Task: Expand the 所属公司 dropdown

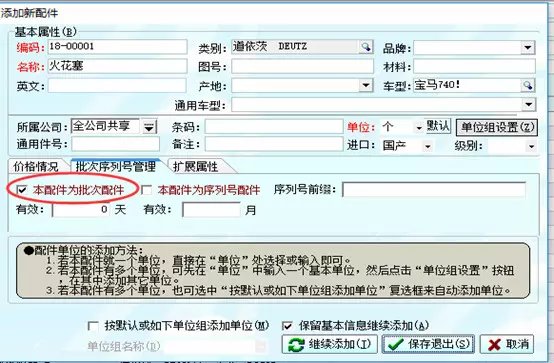Action: (149, 127)
